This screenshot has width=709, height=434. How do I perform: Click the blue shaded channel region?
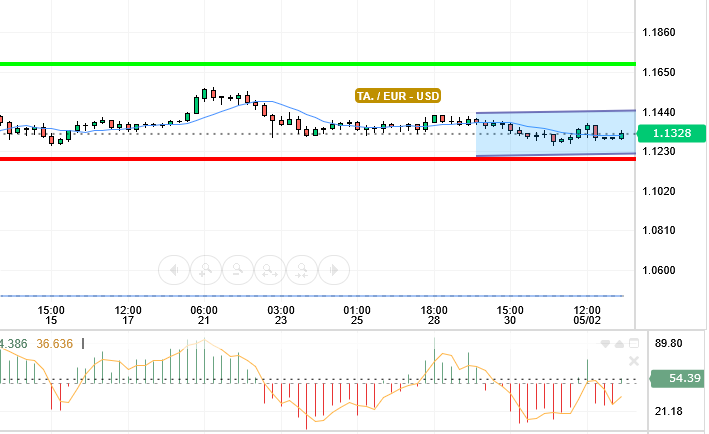point(556,133)
